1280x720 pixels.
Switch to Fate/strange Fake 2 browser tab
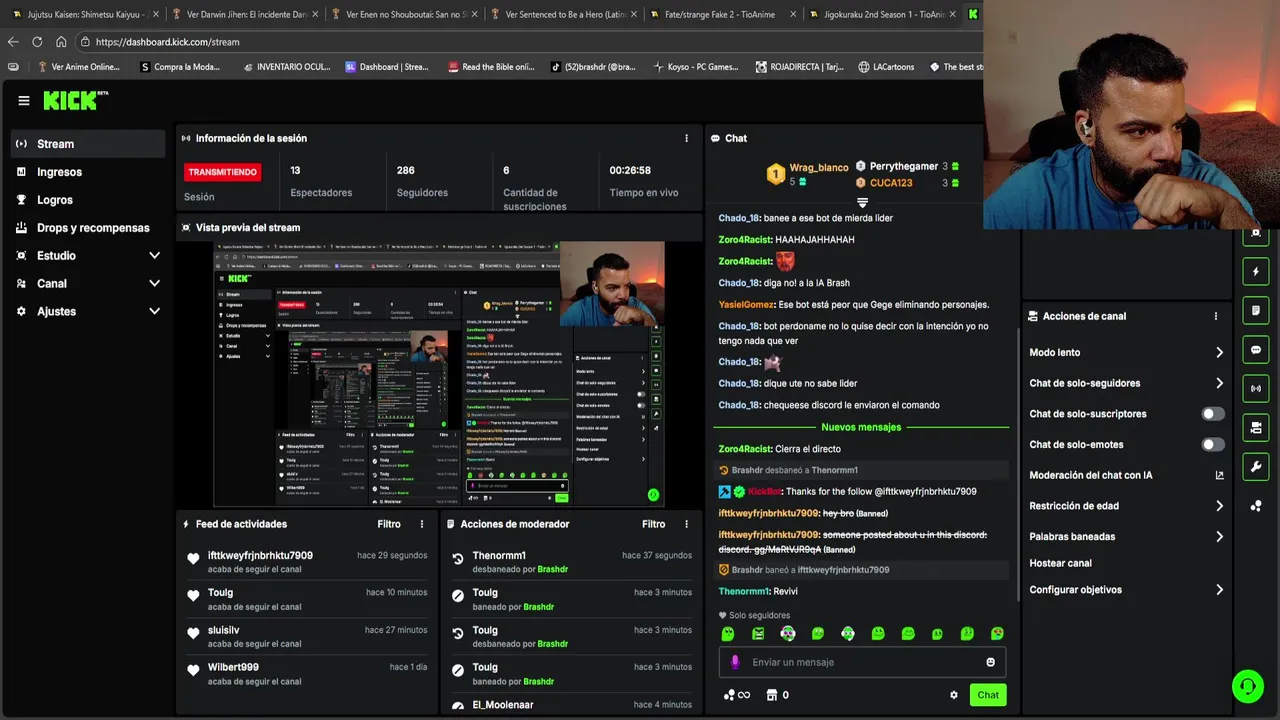click(723, 14)
